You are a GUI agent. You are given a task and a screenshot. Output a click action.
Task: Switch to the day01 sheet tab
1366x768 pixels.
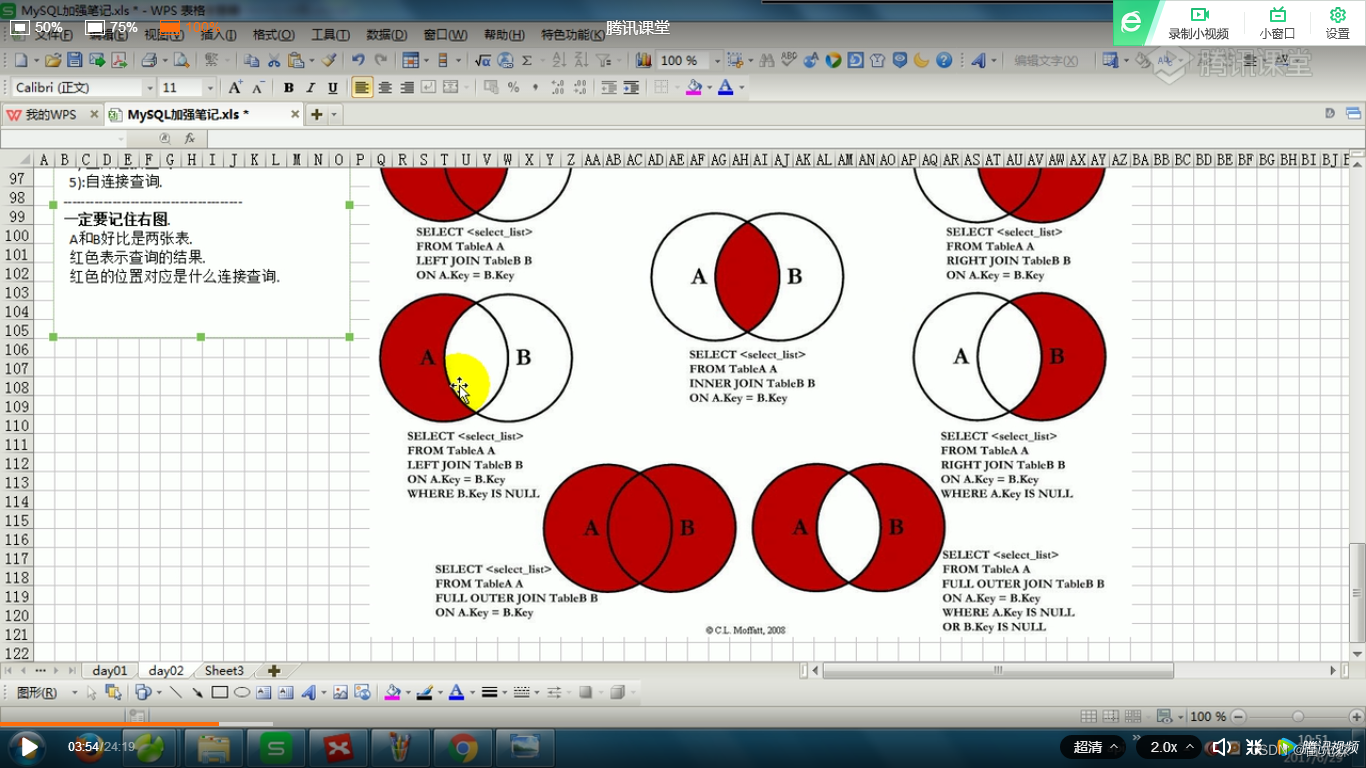click(x=110, y=671)
